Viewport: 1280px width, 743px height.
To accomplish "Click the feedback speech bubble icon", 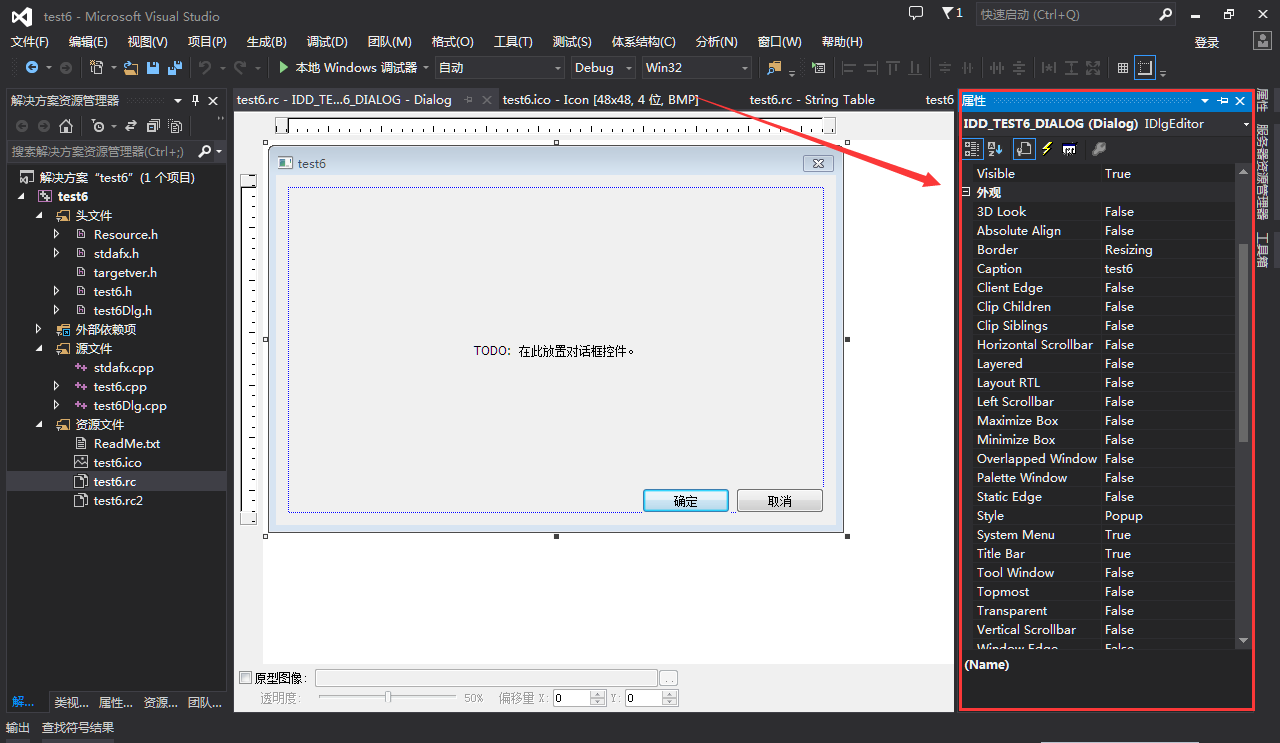I will (916, 13).
